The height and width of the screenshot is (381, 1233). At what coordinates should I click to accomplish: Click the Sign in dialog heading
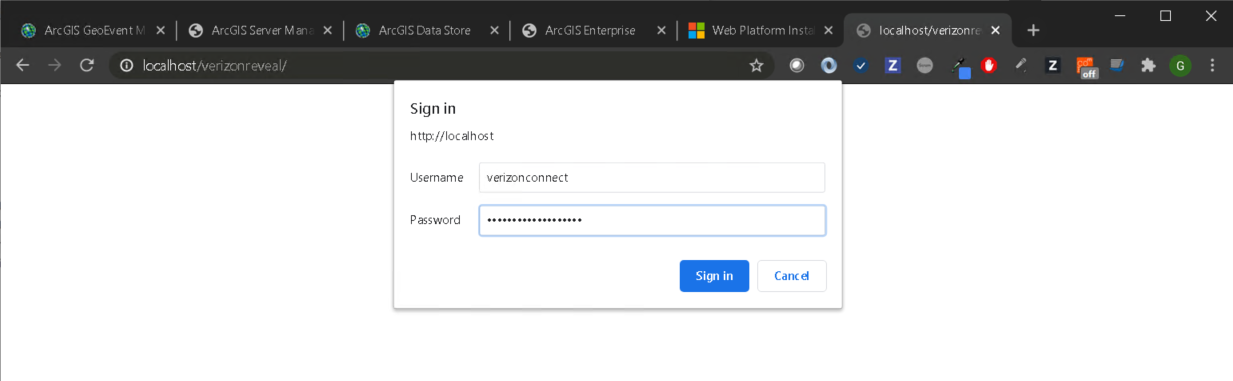coord(433,108)
